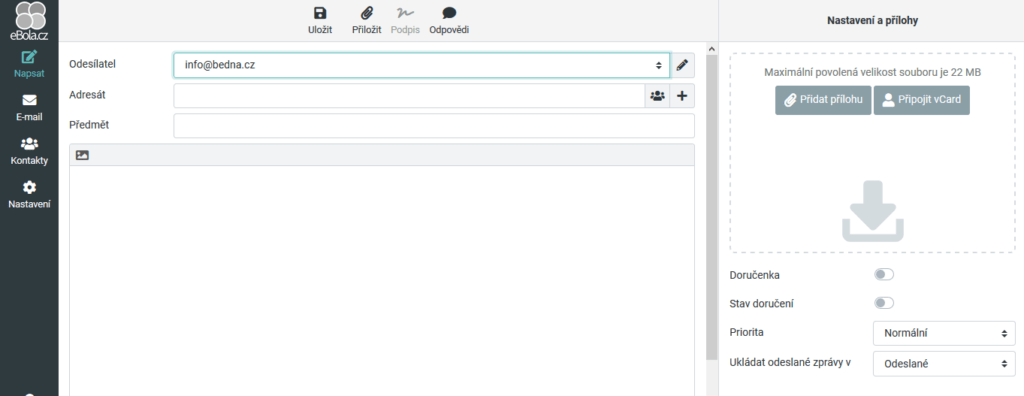This screenshot has height=396, width=1024.
Task: Click the Maximální povolená velikost souboru text
Action: point(872,73)
